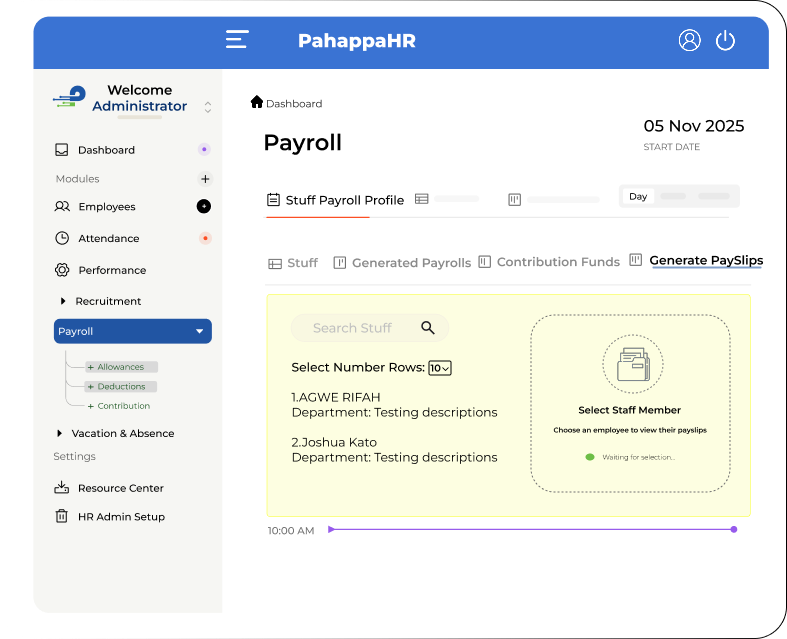Open Resource Center in the sidebar

pos(120,488)
